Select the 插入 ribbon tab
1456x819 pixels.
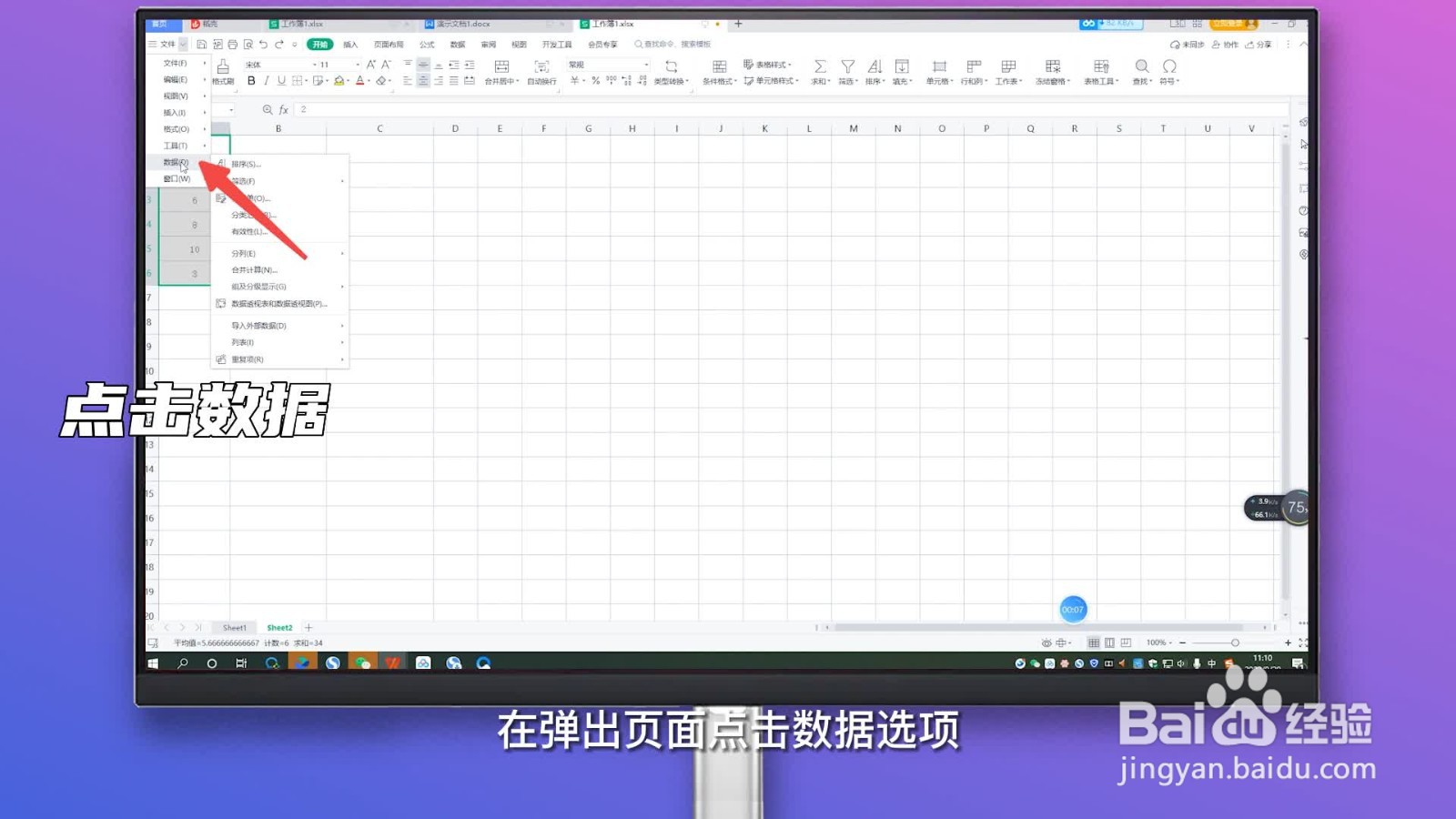click(350, 44)
